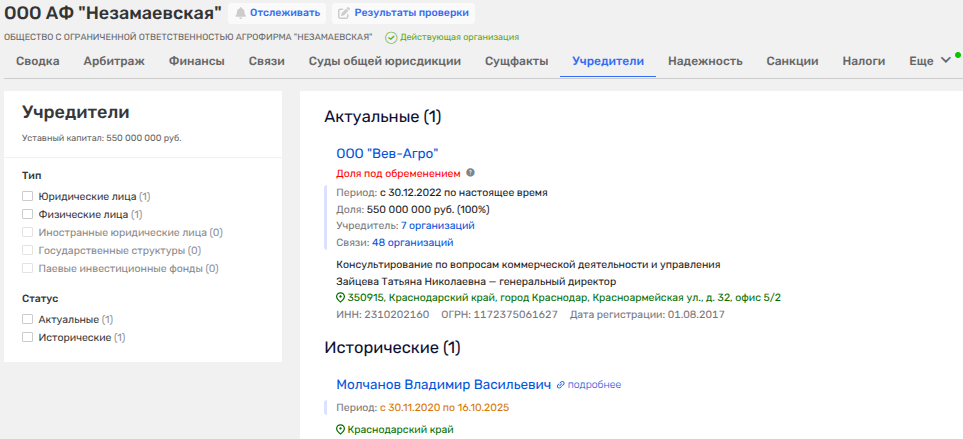Switch to the Сущфакты tab
This screenshot has width=963, height=439.
tap(517, 61)
